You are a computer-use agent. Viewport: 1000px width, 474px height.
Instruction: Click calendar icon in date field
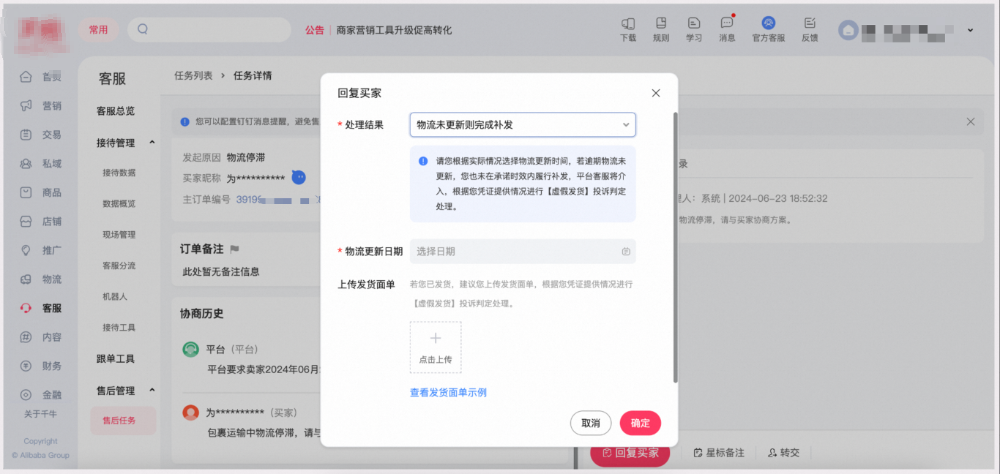coord(626,251)
